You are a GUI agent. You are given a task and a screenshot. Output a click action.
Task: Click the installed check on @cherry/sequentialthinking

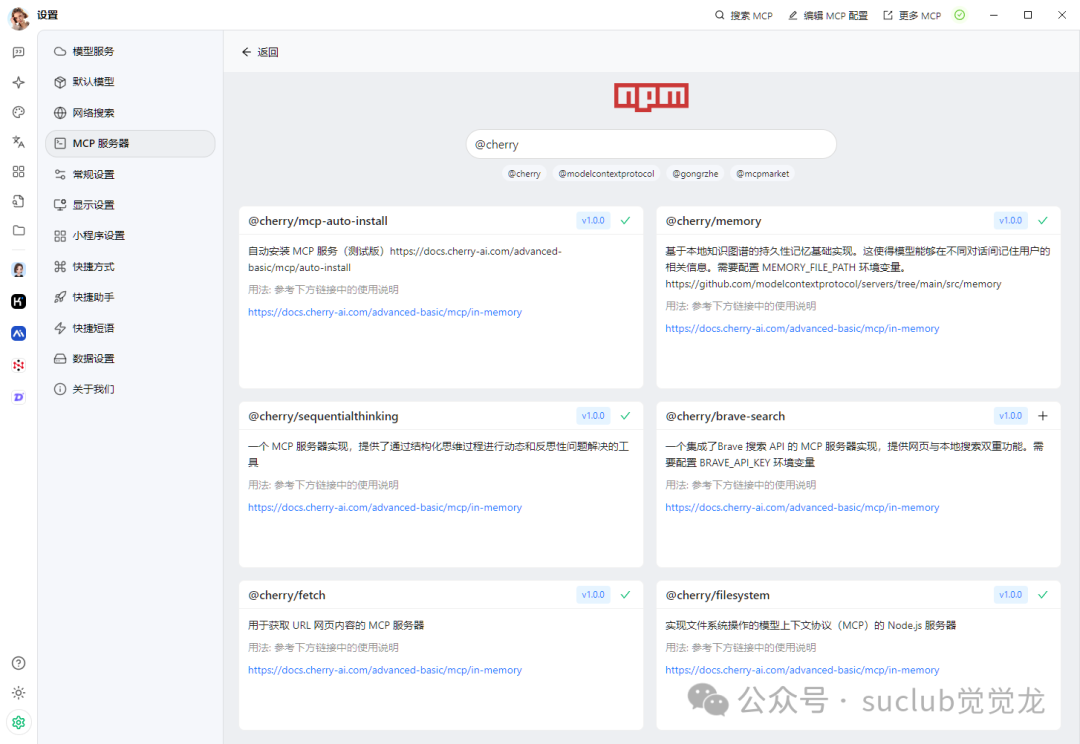coord(625,416)
